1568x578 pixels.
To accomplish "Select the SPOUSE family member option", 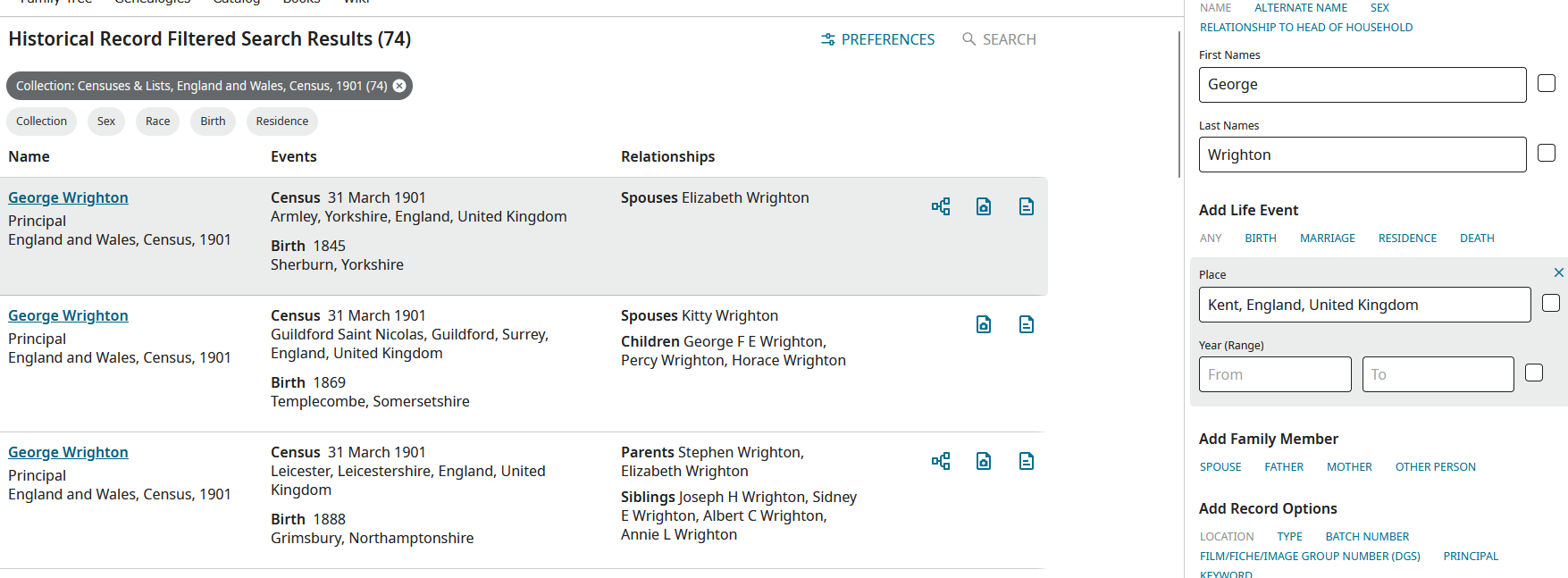I will coord(1220,467).
